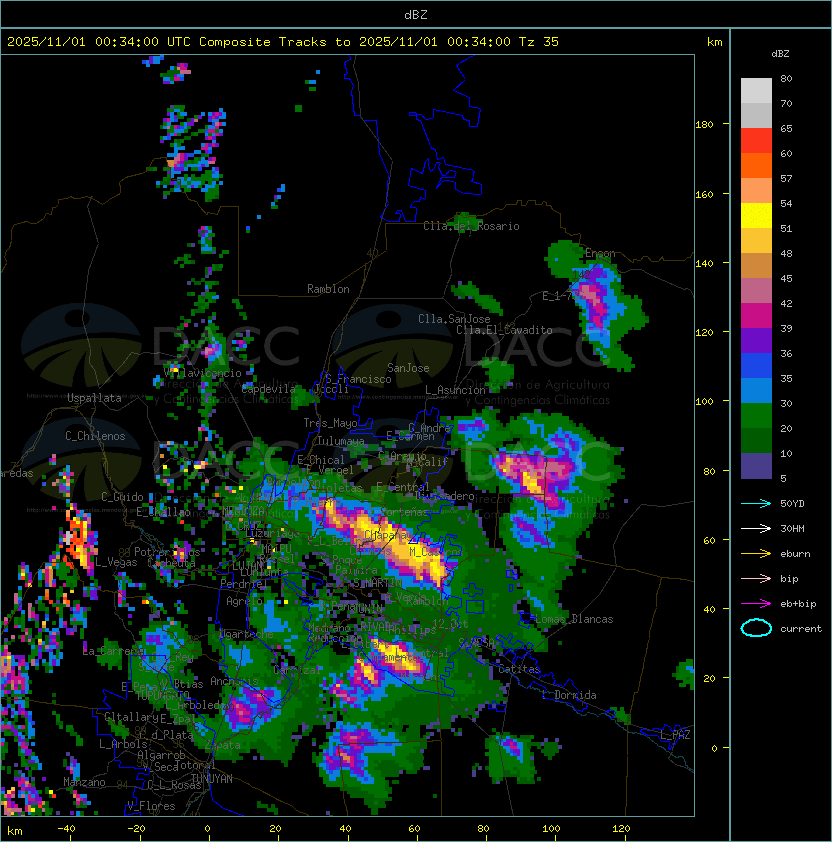Click the yellow eburn arrow in the legend
832x842 pixels.
[x=756, y=554]
